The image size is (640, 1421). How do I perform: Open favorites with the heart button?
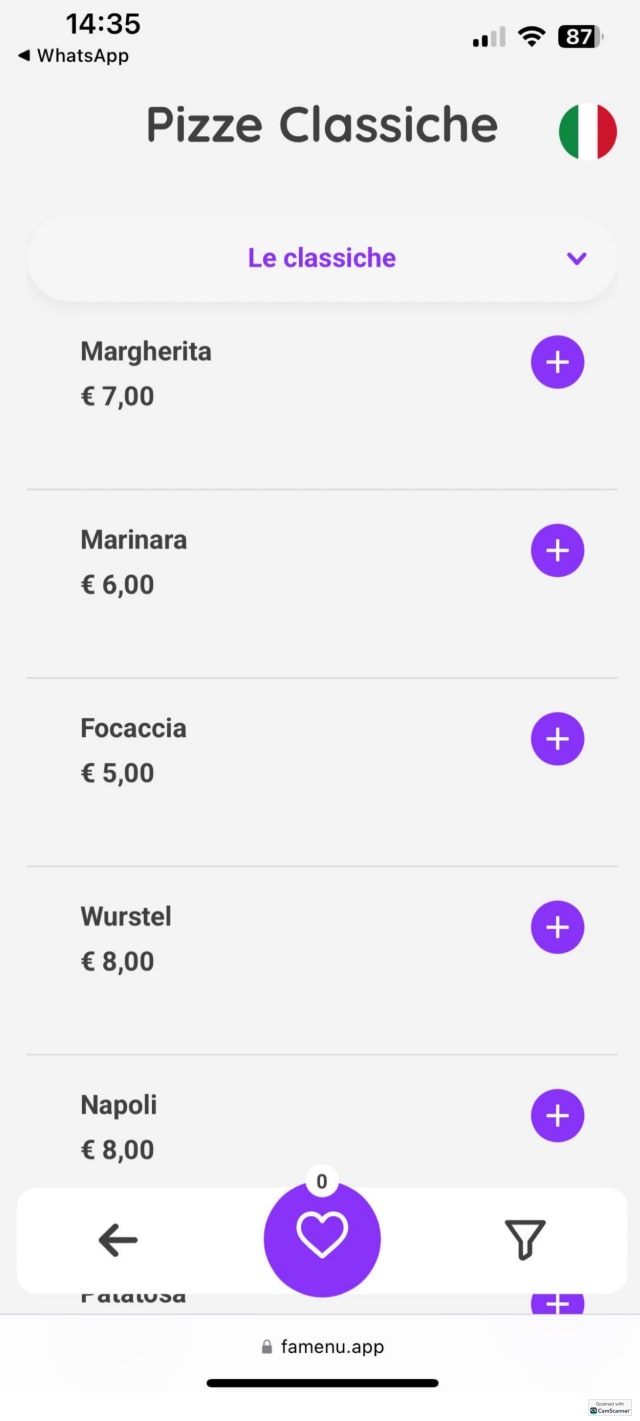[x=322, y=1238]
